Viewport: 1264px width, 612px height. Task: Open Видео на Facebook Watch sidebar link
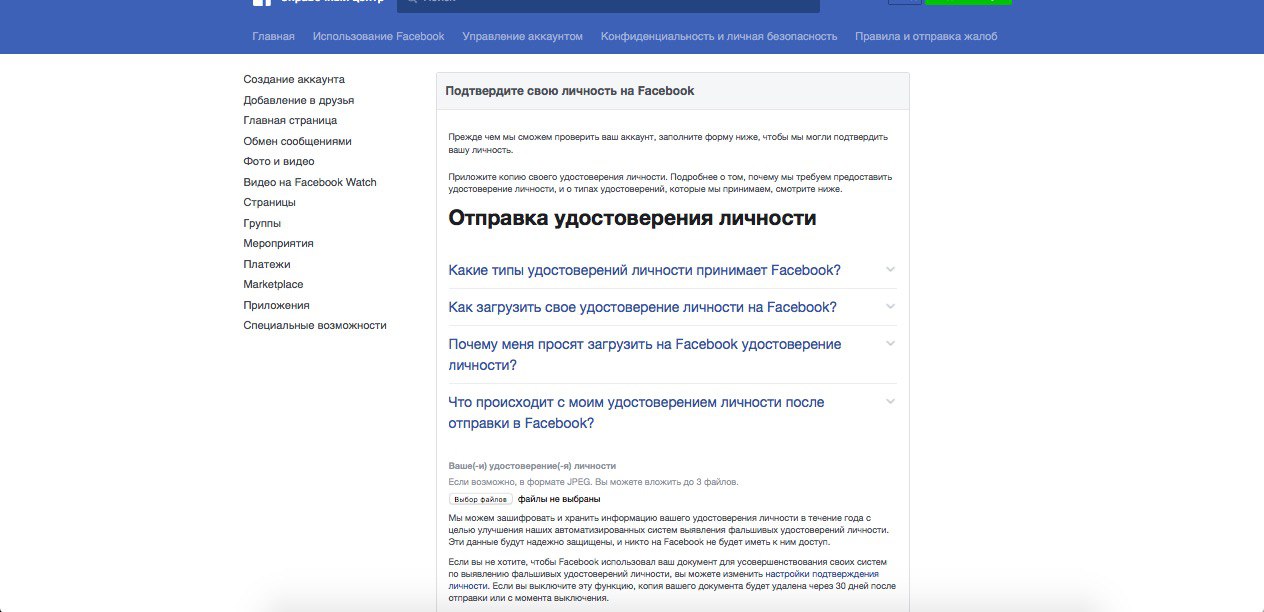coord(310,182)
